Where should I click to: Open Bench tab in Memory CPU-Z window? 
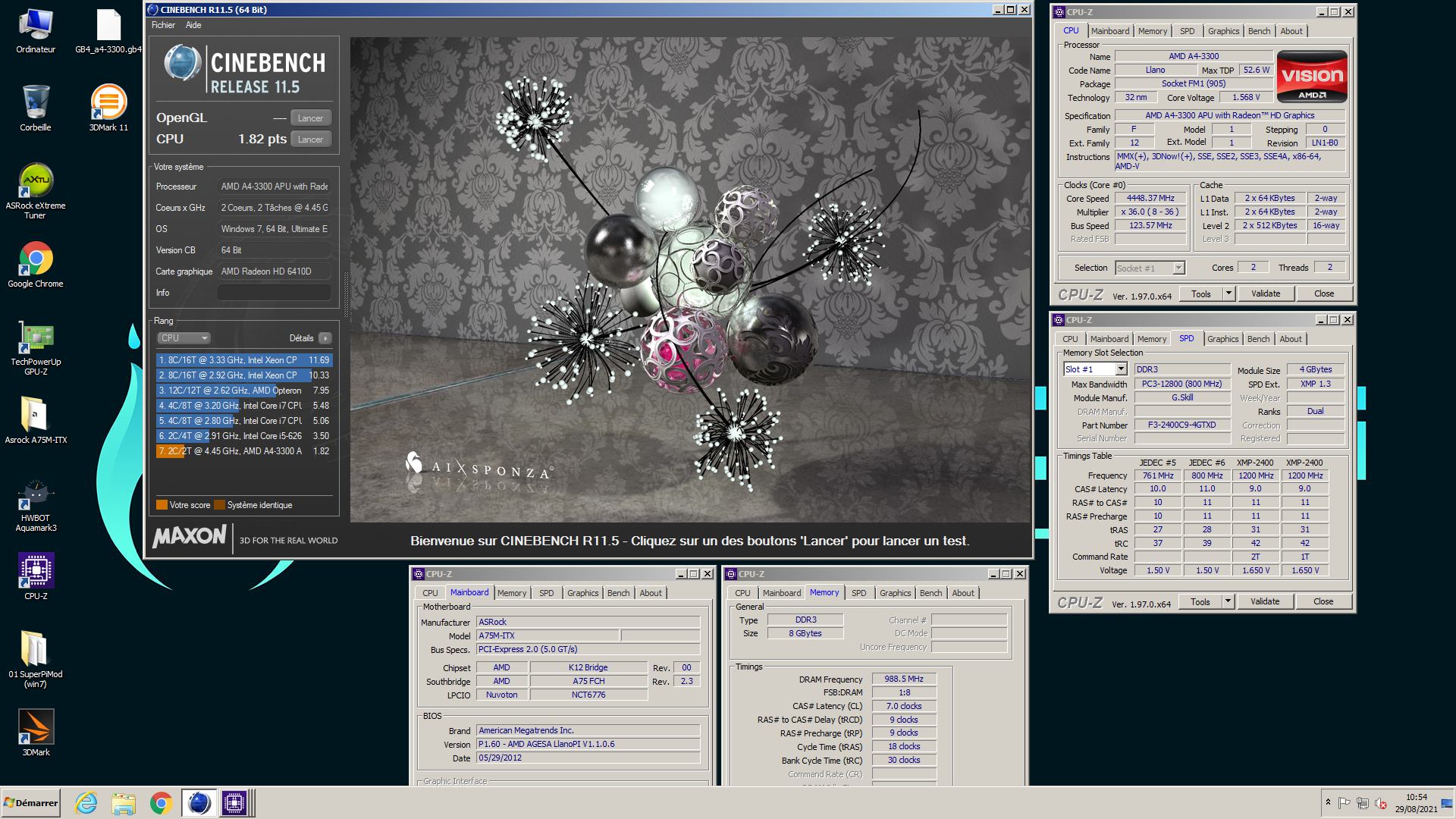[x=930, y=593]
